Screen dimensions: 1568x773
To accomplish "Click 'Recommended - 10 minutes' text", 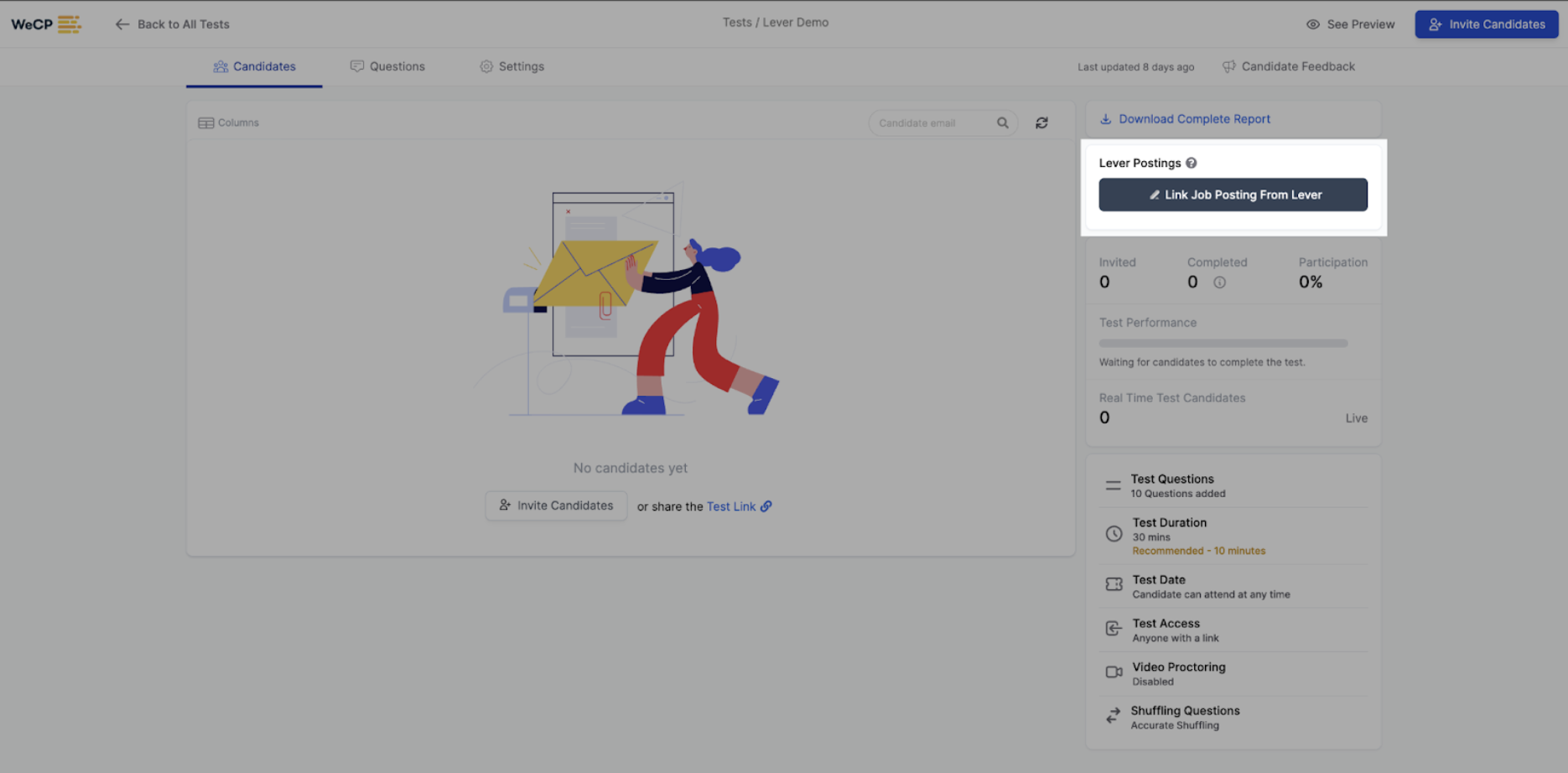I will (1199, 551).
